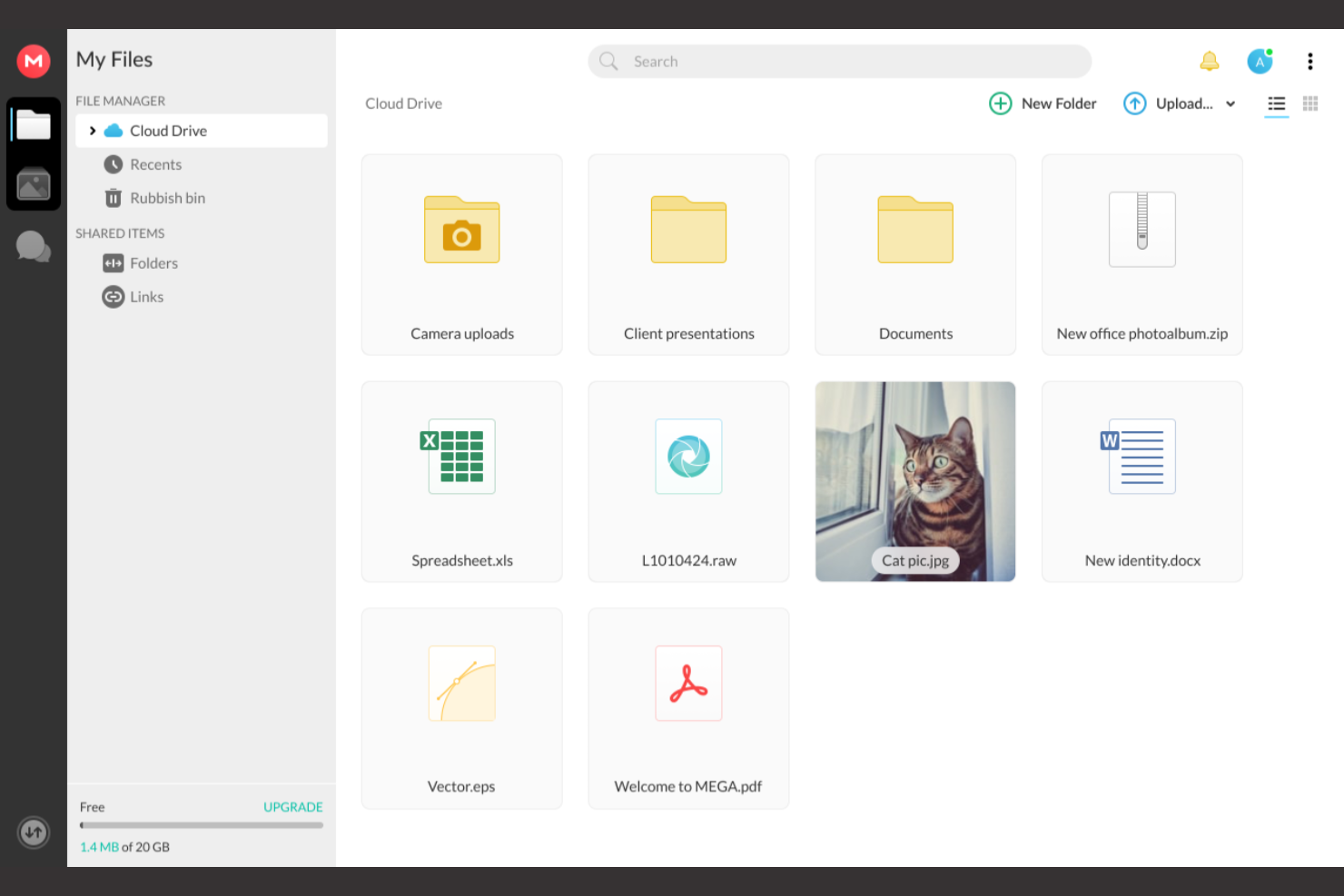
Task: Click the MEGA logo icon
Action: (34, 61)
